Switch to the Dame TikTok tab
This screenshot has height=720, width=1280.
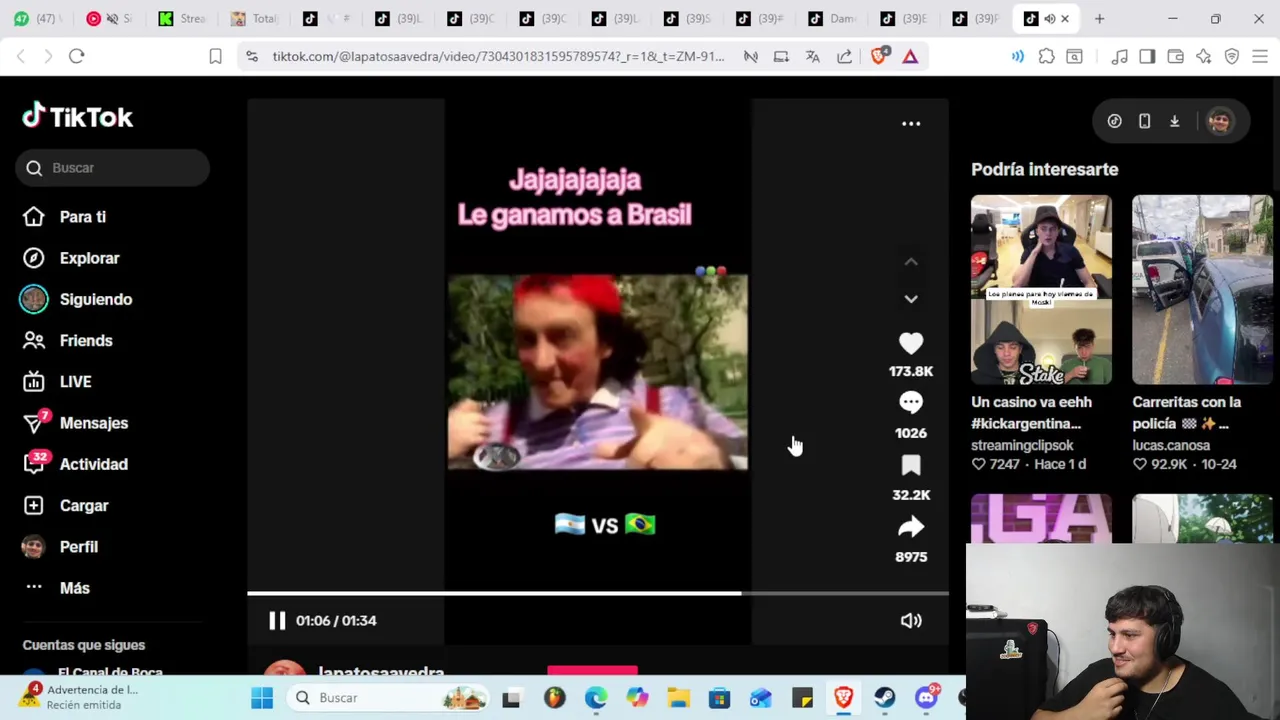click(832, 18)
